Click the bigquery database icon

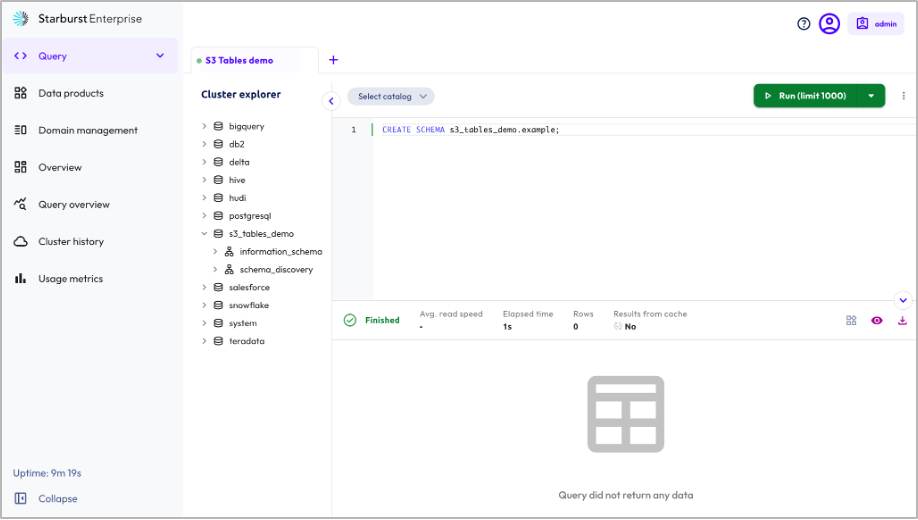click(x=218, y=126)
